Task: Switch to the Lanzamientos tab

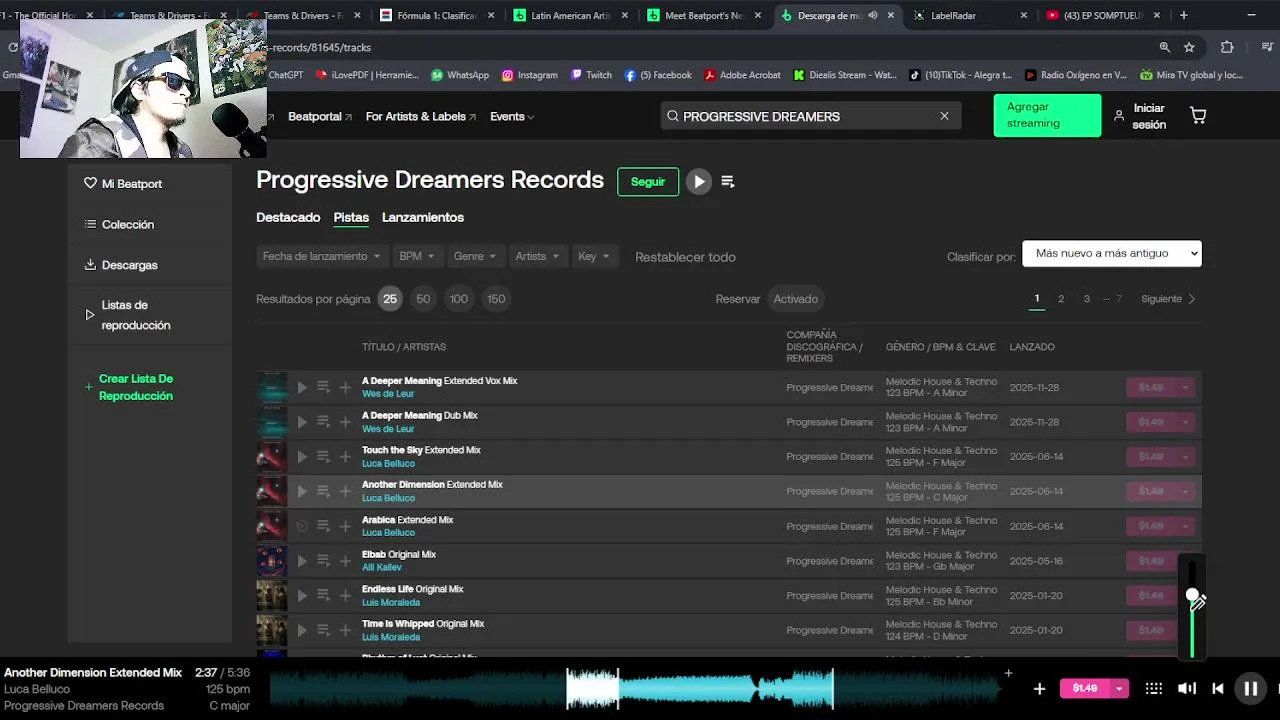Action: click(423, 217)
